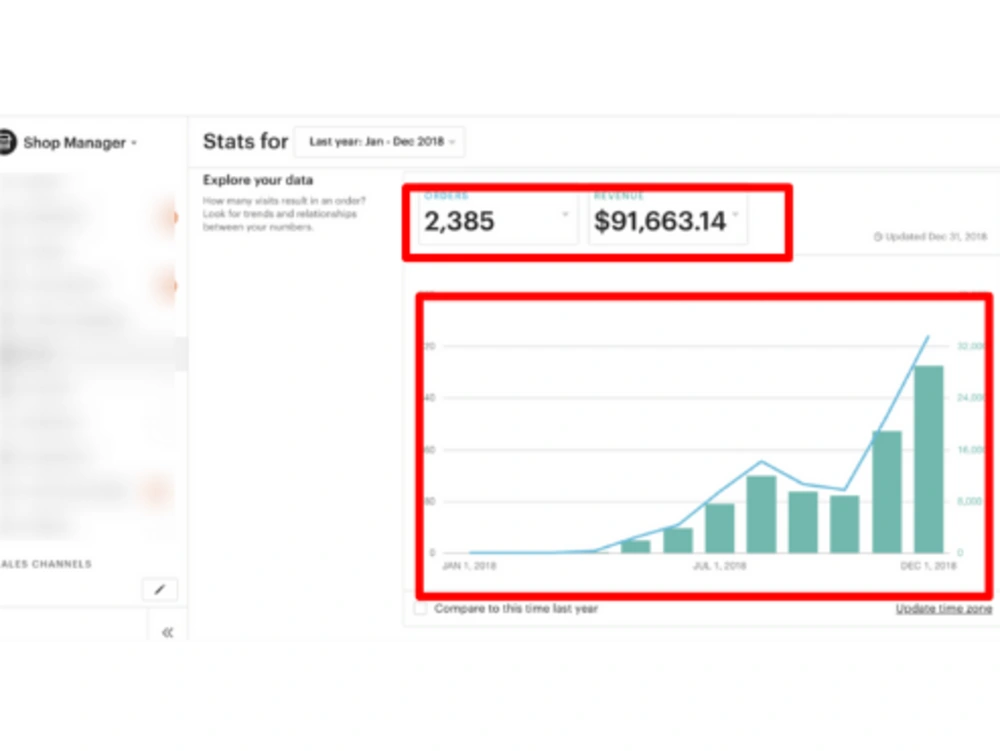Click the Sales Channels section label
This screenshot has height=751, width=1000.
pos(46,564)
